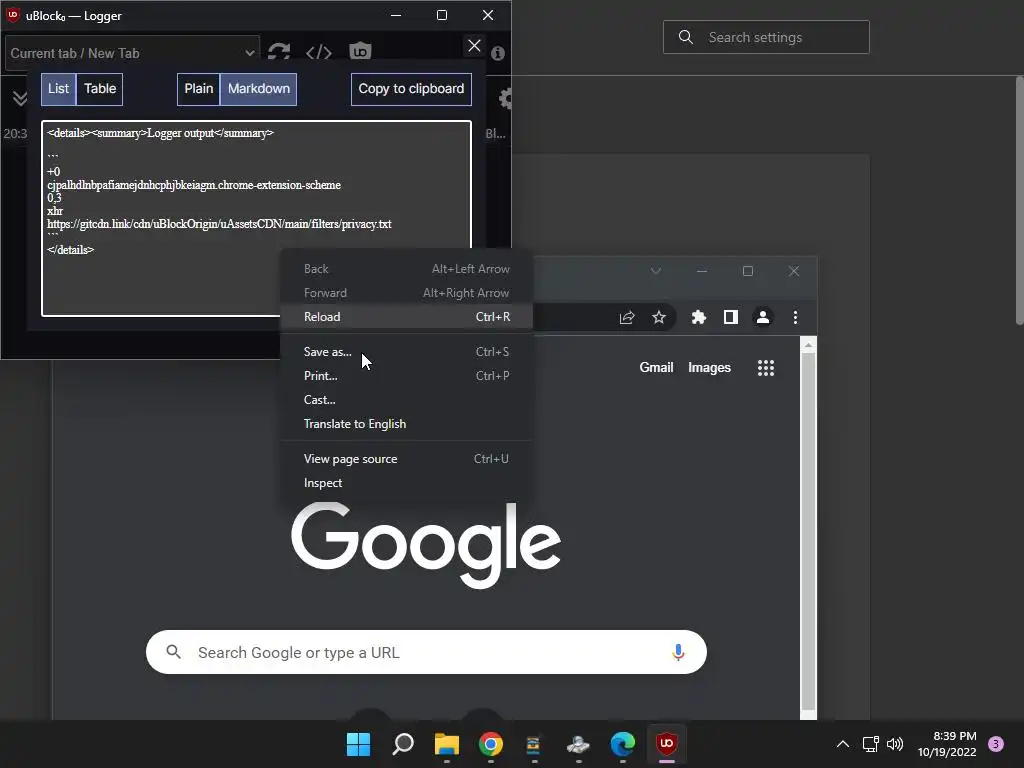Open the Images link
The image size is (1024, 768).
[x=709, y=368]
